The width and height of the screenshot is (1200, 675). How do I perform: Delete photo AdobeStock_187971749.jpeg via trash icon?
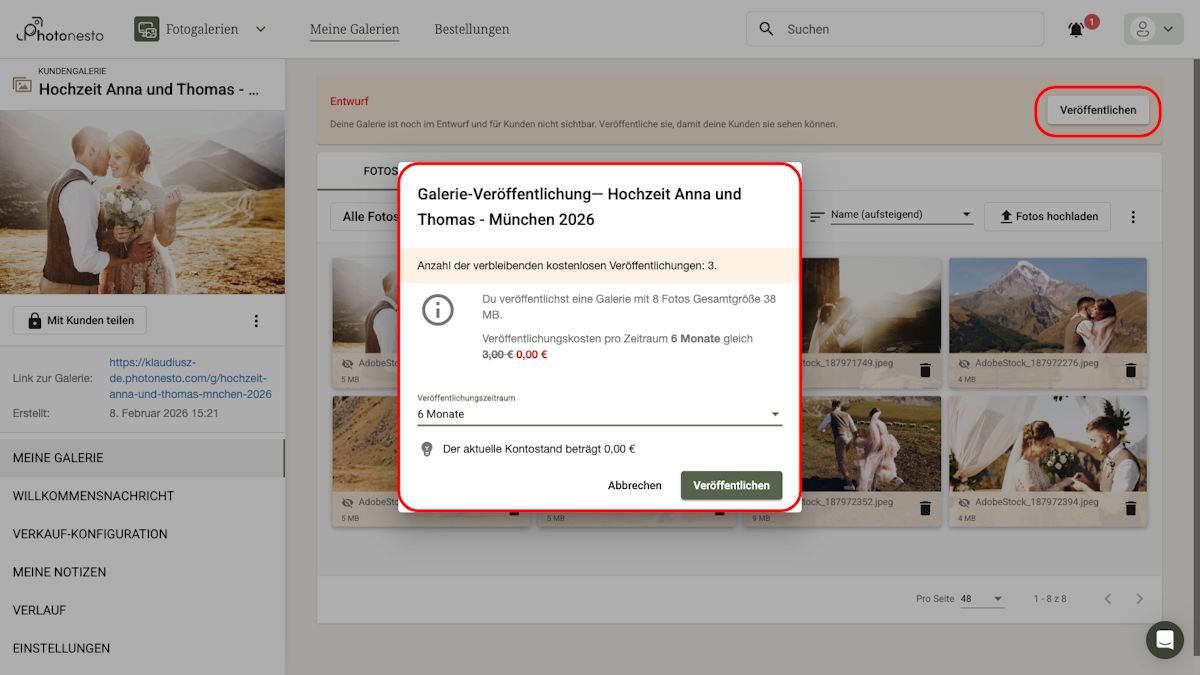pos(925,370)
